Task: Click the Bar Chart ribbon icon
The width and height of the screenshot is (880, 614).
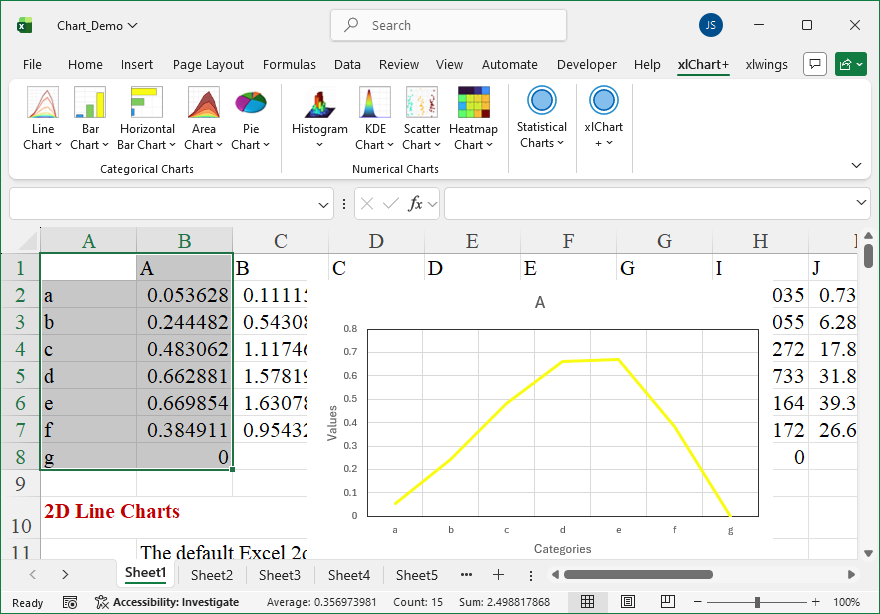Action: pos(90,104)
